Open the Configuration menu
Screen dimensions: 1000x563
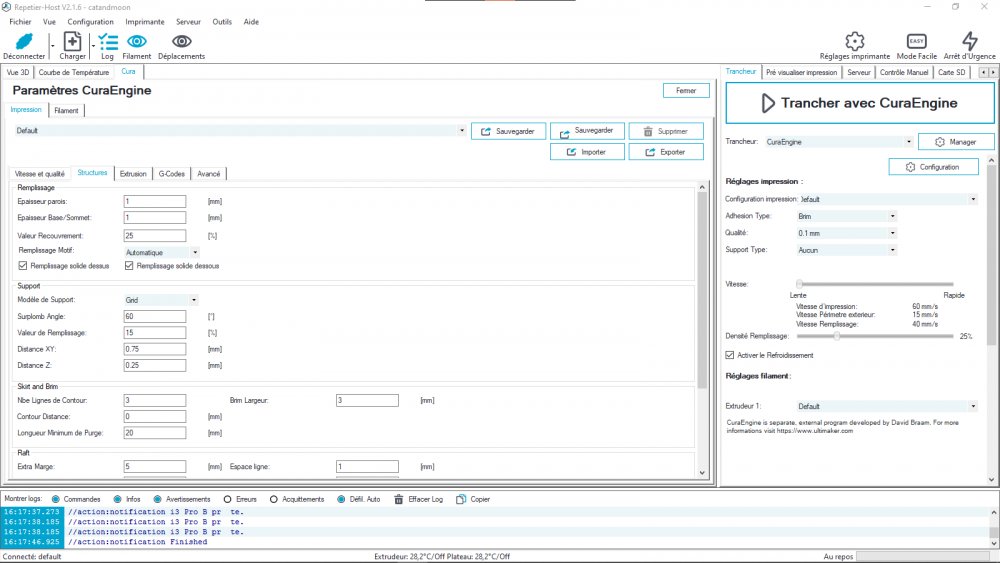point(91,22)
